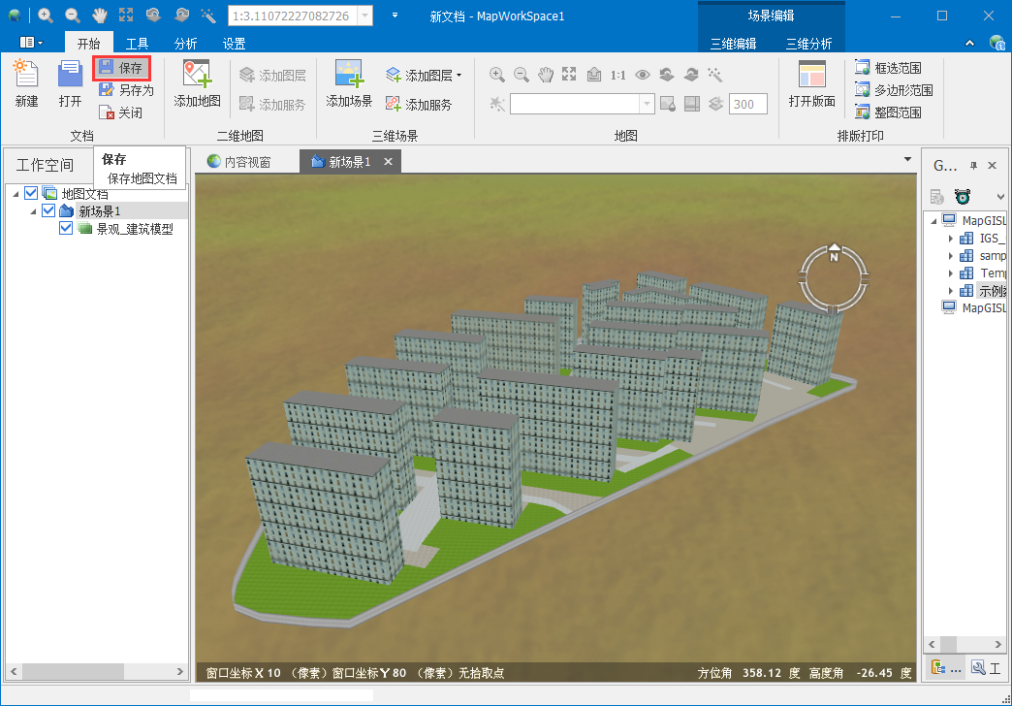Switch to the 分析 ribbon tab
The height and width of the screenshot is (706, 1012).
[x=185, y=43]
